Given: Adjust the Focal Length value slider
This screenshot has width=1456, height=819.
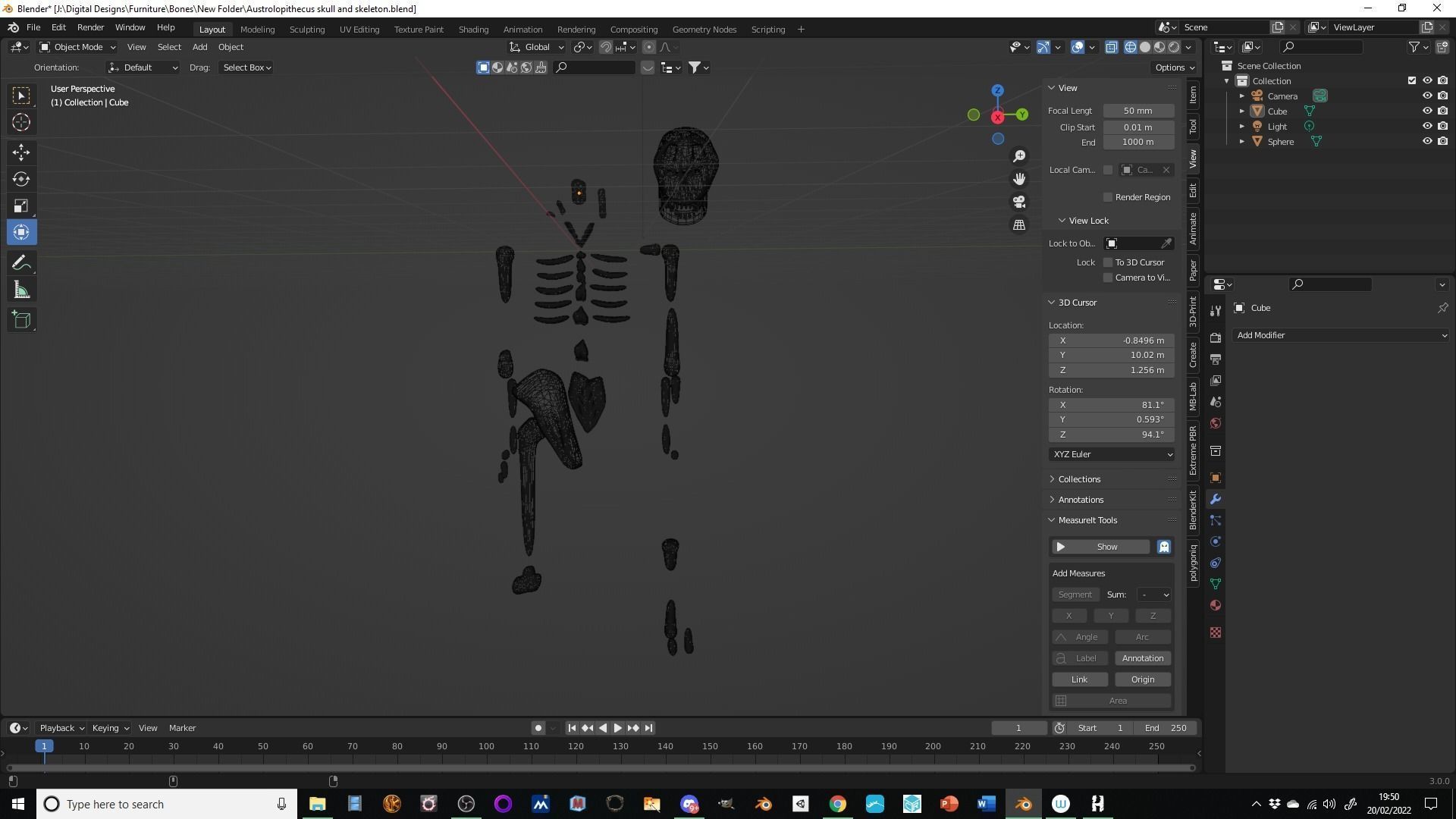Looking at the screenshot, I should point(1137,110).
